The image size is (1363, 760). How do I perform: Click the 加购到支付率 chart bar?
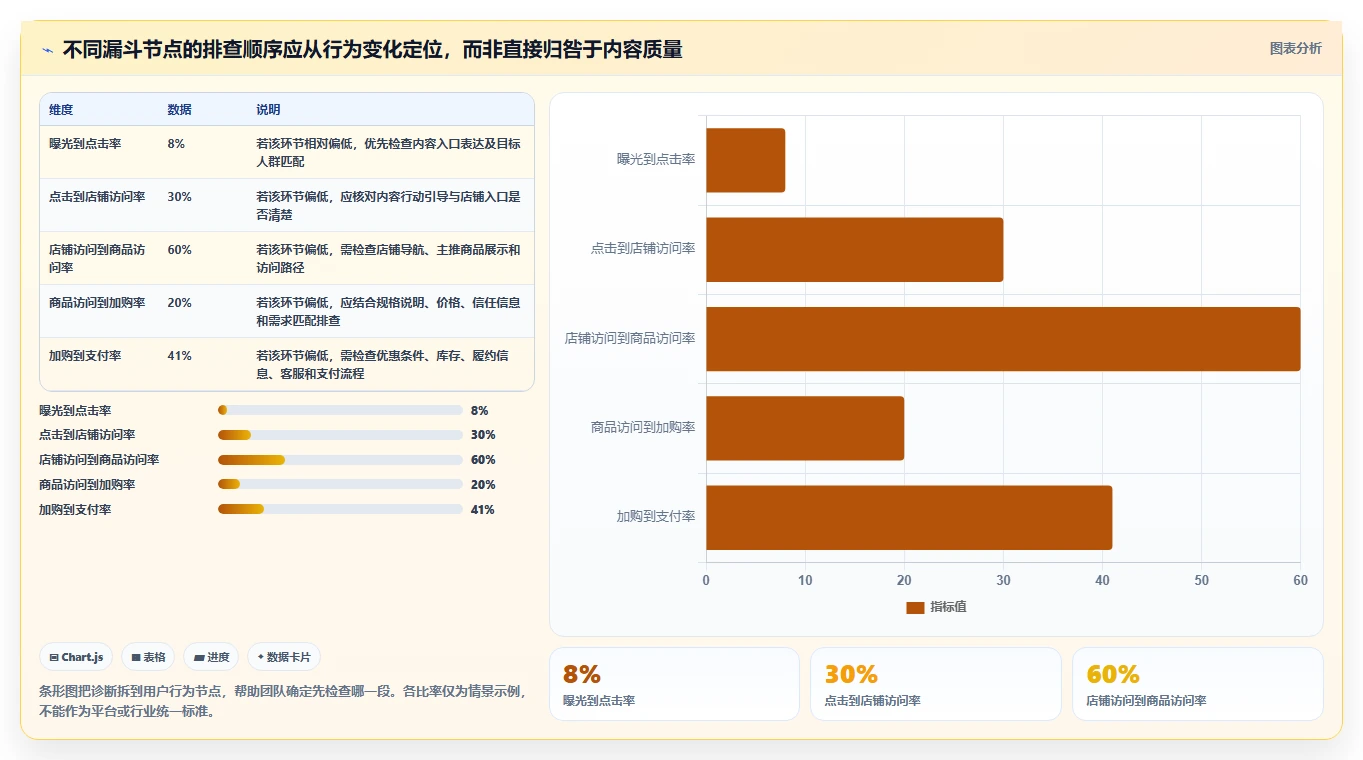(x=909, y=517)
